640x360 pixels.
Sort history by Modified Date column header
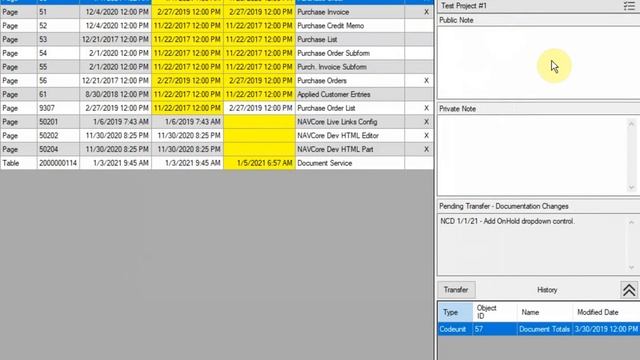tap(606, 312)
